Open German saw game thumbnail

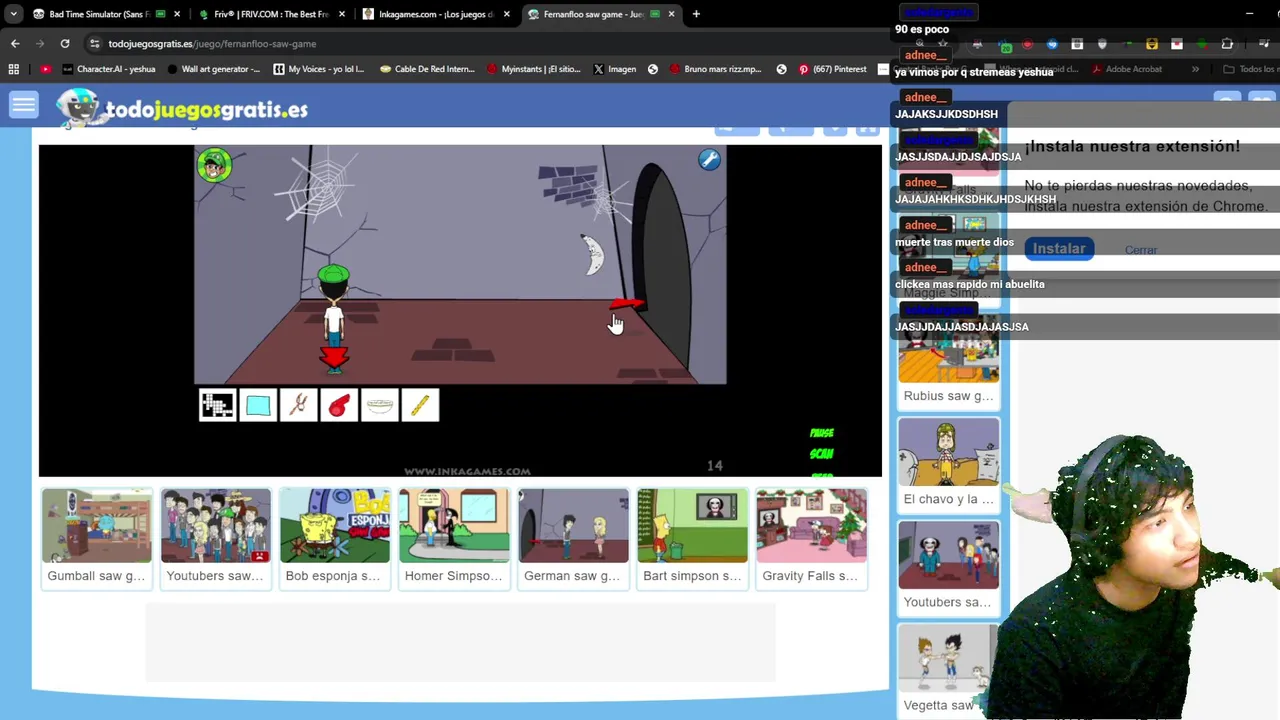pos(573,537)
